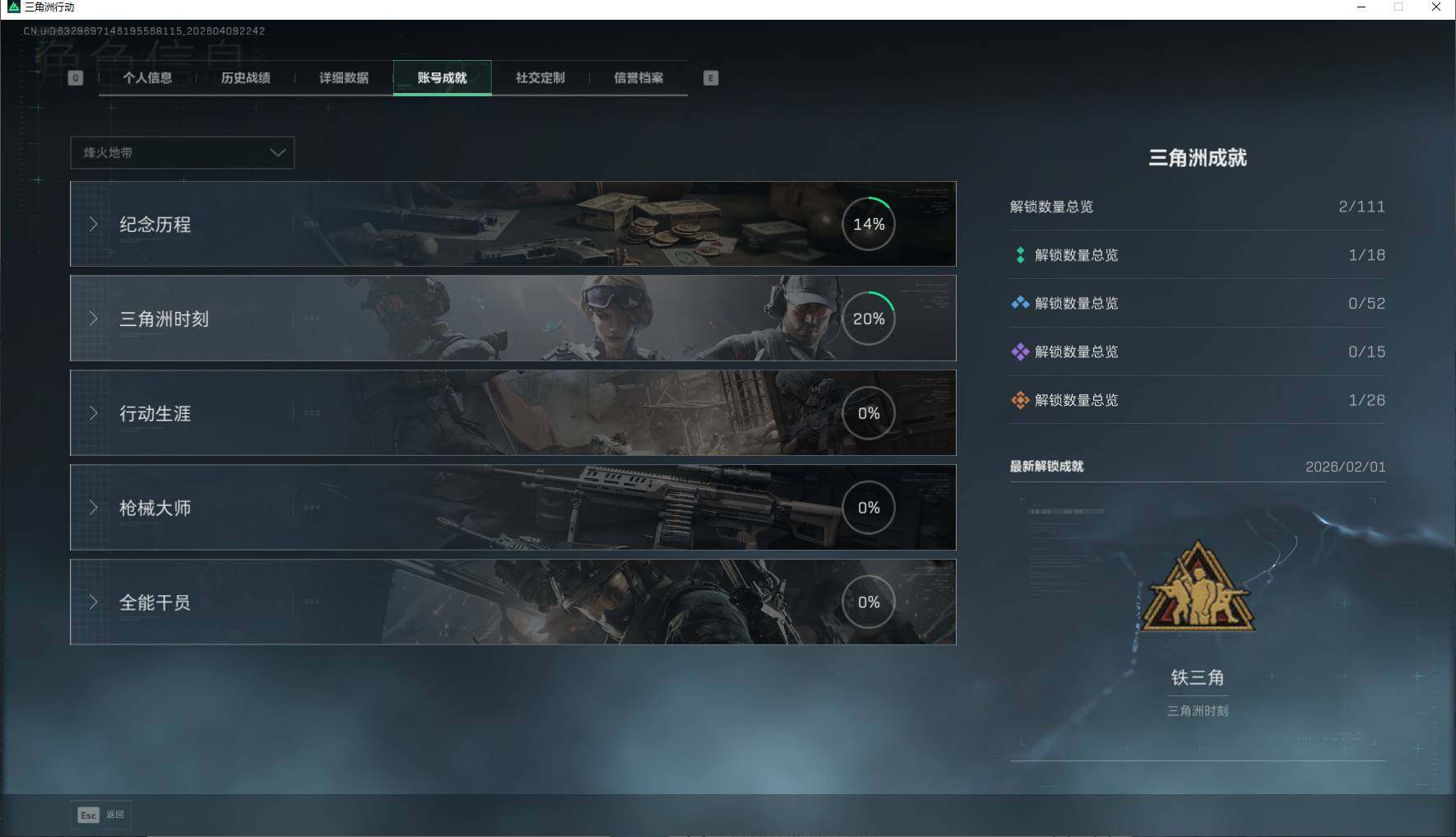Image resolution: width=1456 pixels, height=837 pixels.
Task: Click the 三角洲时刻 label under 铁三角
Action: click(1198, 711)
